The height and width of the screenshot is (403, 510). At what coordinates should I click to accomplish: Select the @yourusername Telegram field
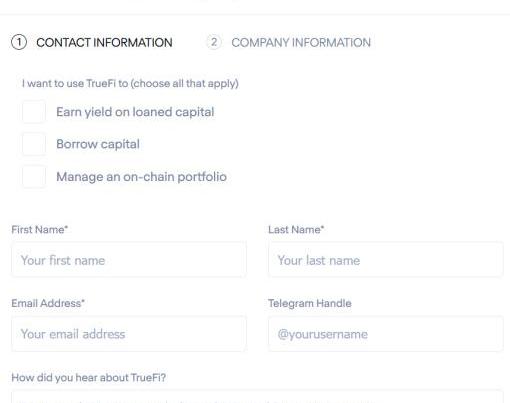click(386, 334)
